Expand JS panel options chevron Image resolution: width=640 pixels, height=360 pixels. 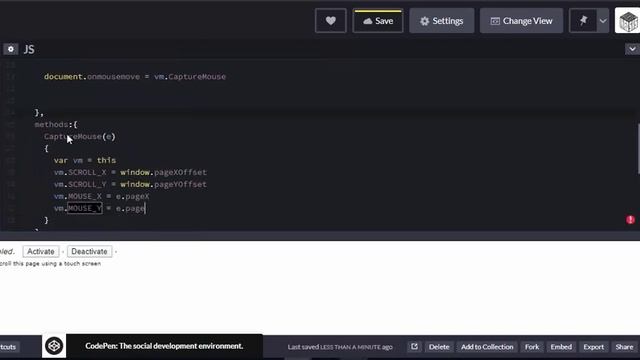click(x=632, y=49)
